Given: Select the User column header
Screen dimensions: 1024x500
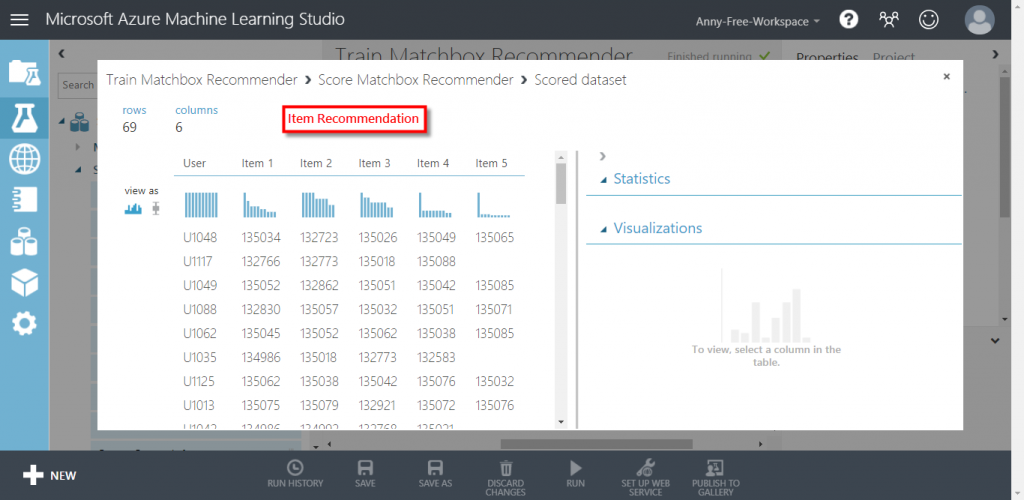Looking at the screenshot, I should point(195,163).
